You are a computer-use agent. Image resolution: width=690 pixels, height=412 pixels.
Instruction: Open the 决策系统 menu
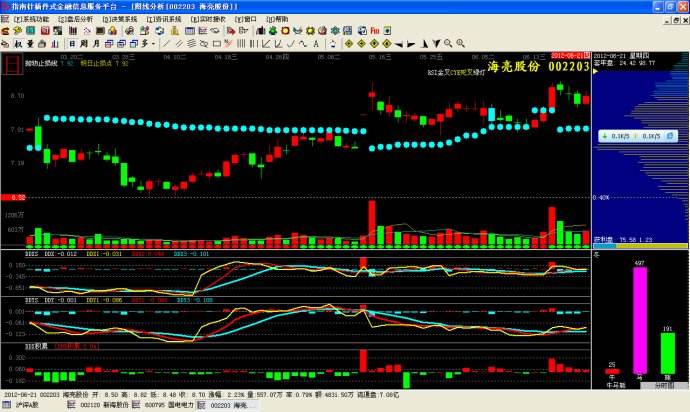[120, 19]
